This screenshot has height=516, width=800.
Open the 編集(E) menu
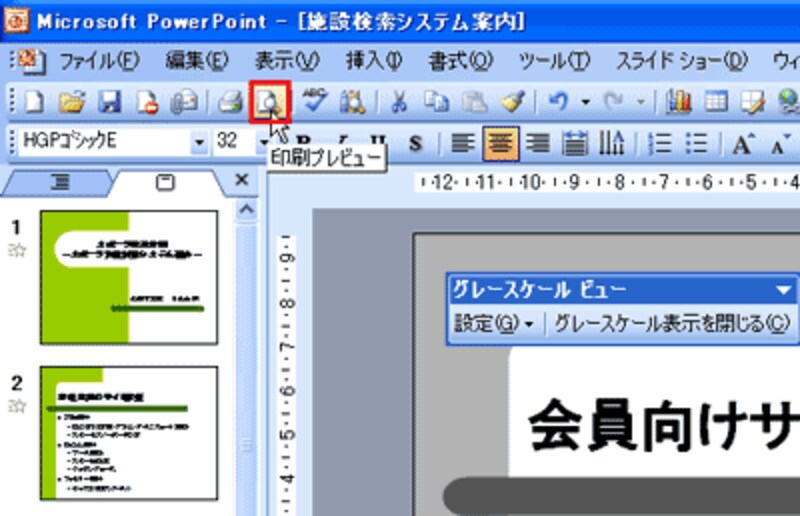point(197,61)
